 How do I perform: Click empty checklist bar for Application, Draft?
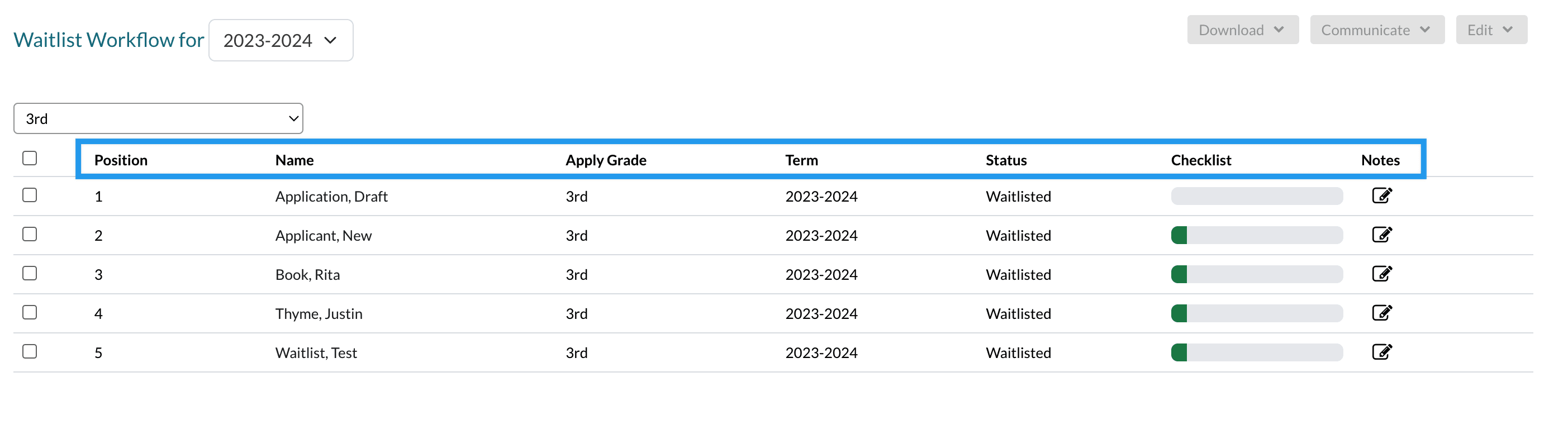[1256, 197]
